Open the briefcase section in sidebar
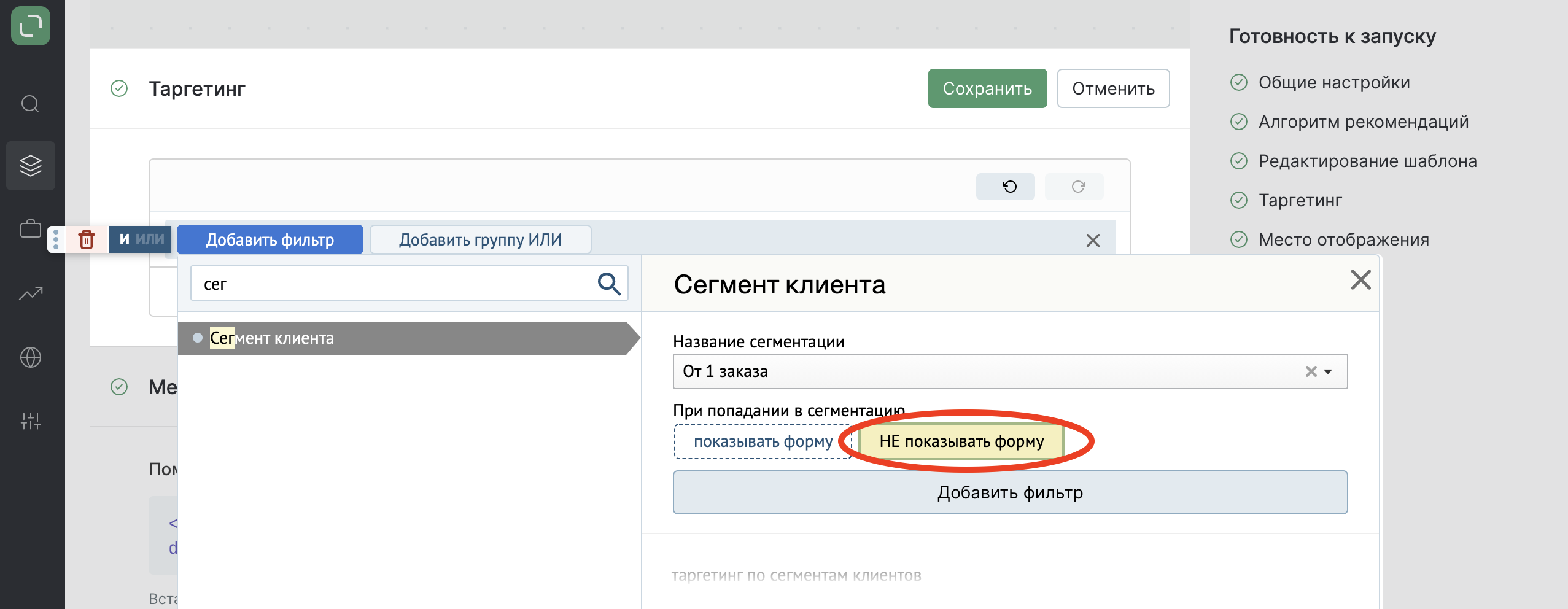Viewport: 1568px width, 609px height. coord(31,230)
